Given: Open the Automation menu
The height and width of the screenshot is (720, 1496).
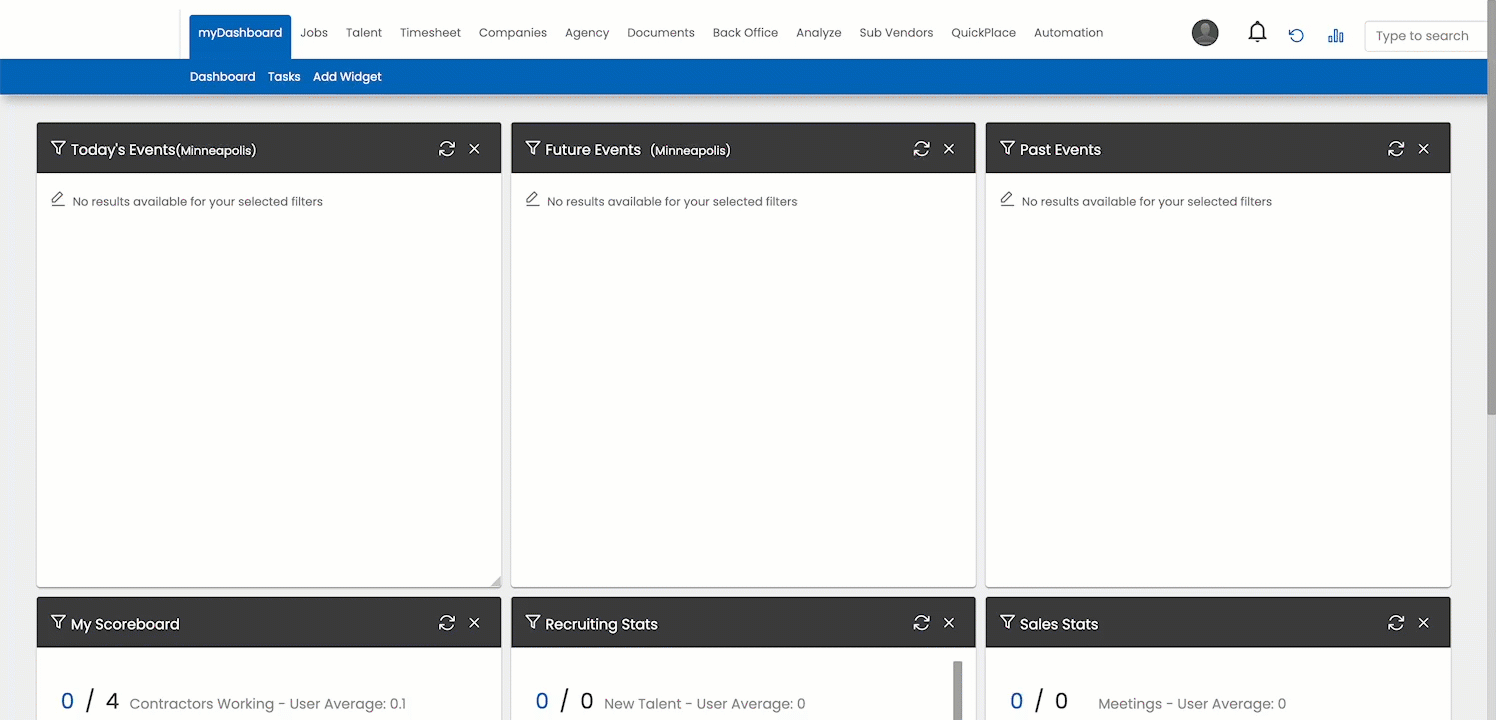Looking at the screenshot, I should [x=1068, y=33].
